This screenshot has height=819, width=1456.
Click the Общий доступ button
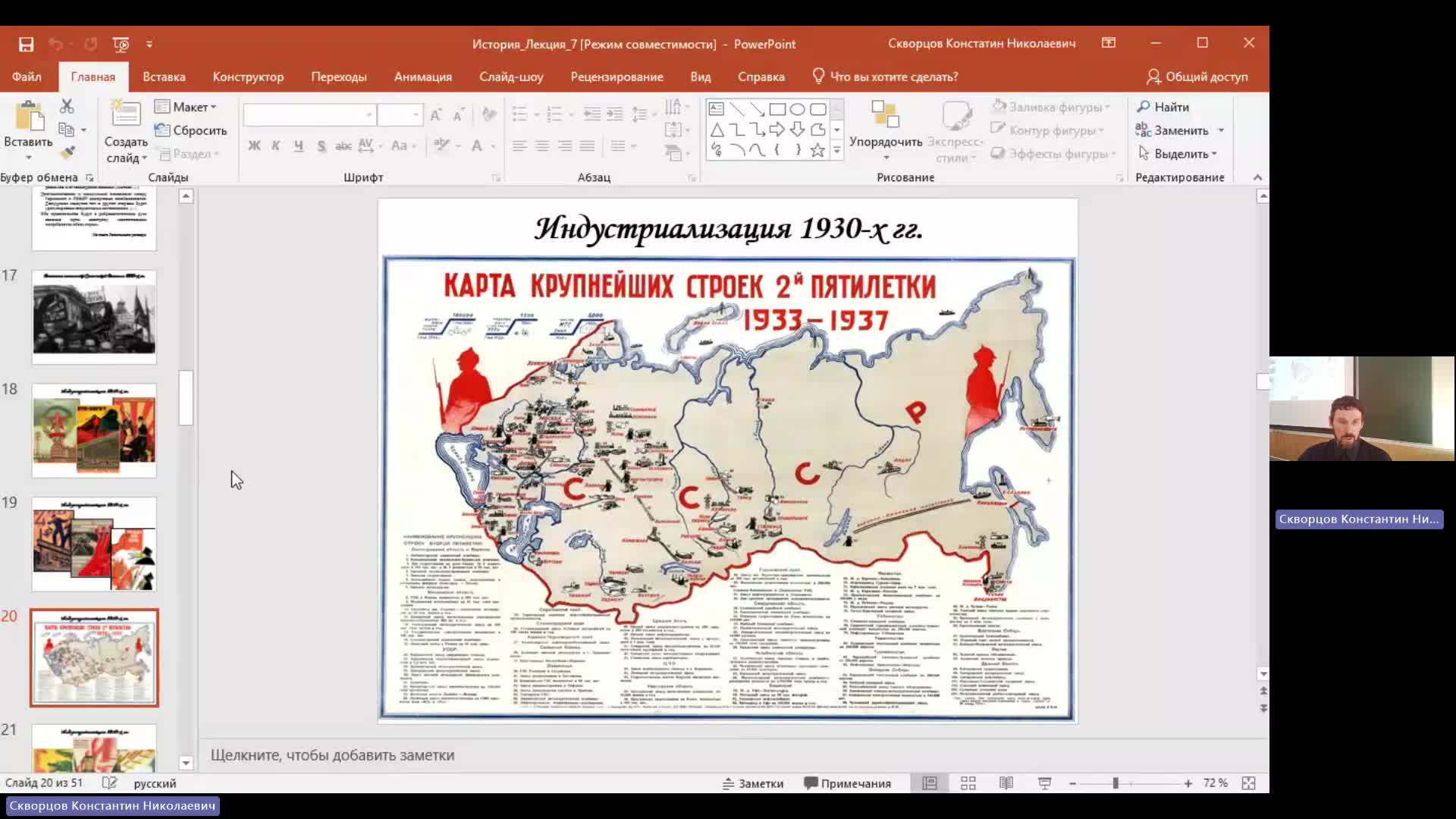click(x=1197, y=77)
